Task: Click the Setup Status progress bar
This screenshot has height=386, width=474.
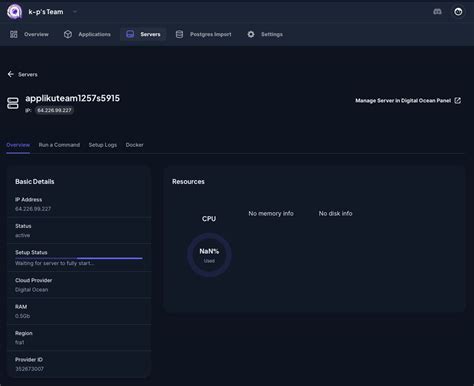Action: 79,258
